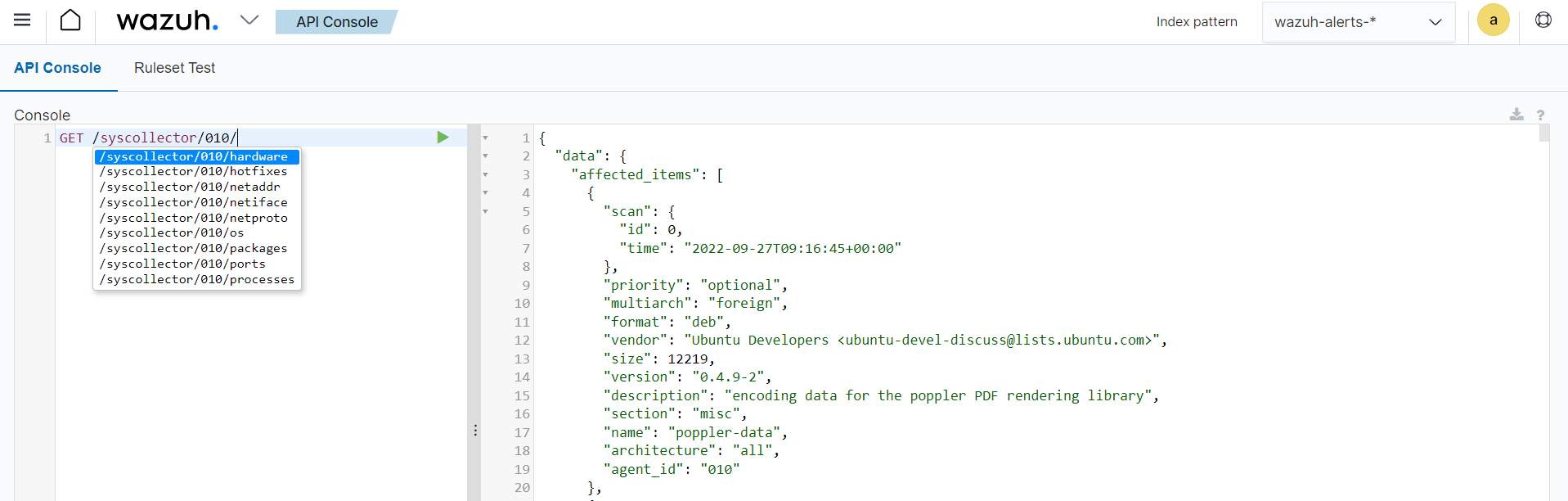Screen dimensions: 1568x501
Task: Select /syscollector/010/hotfixes suggestion
Action: point(197,172)
